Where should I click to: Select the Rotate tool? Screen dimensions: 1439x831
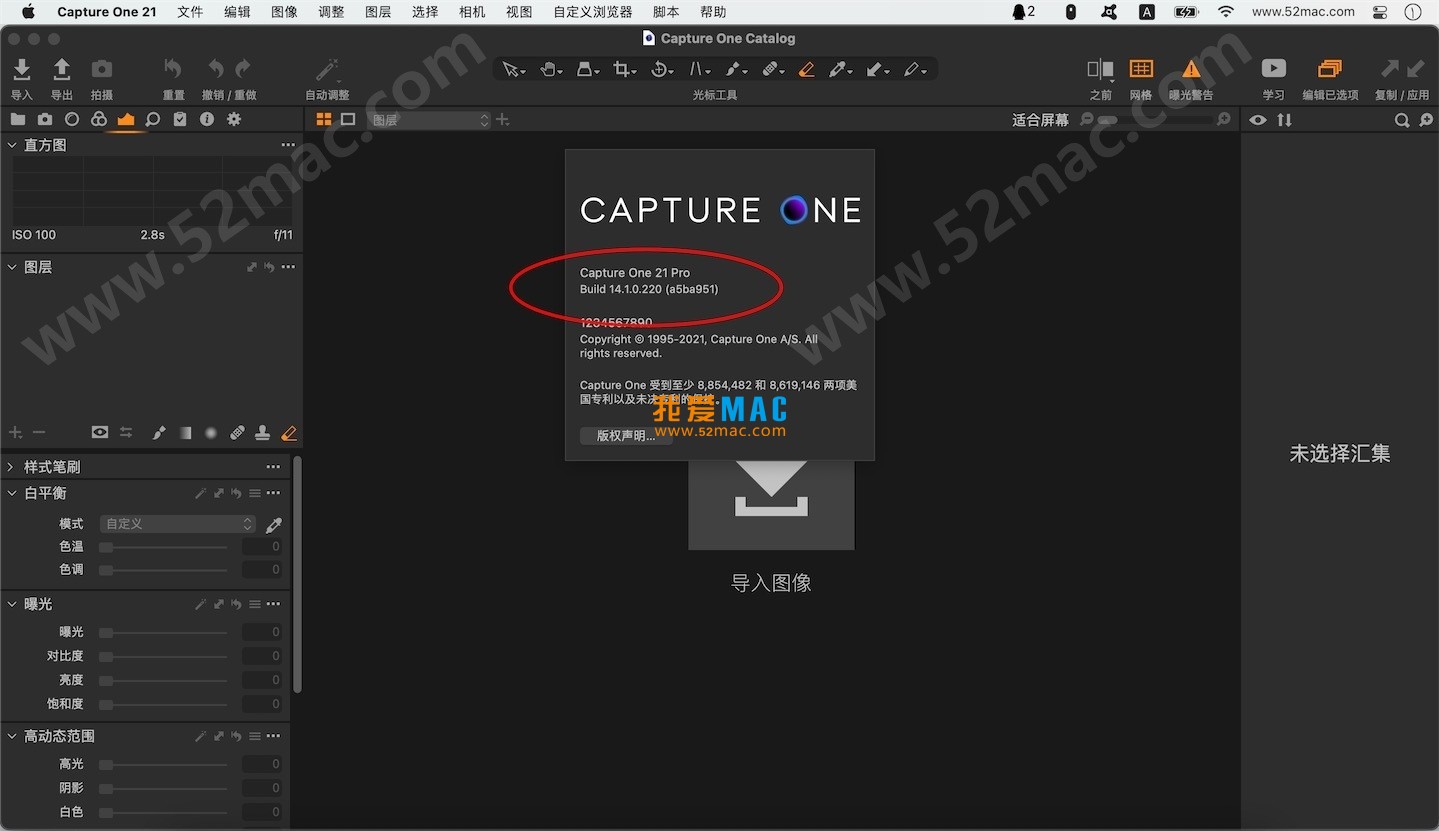pos(658,69)
